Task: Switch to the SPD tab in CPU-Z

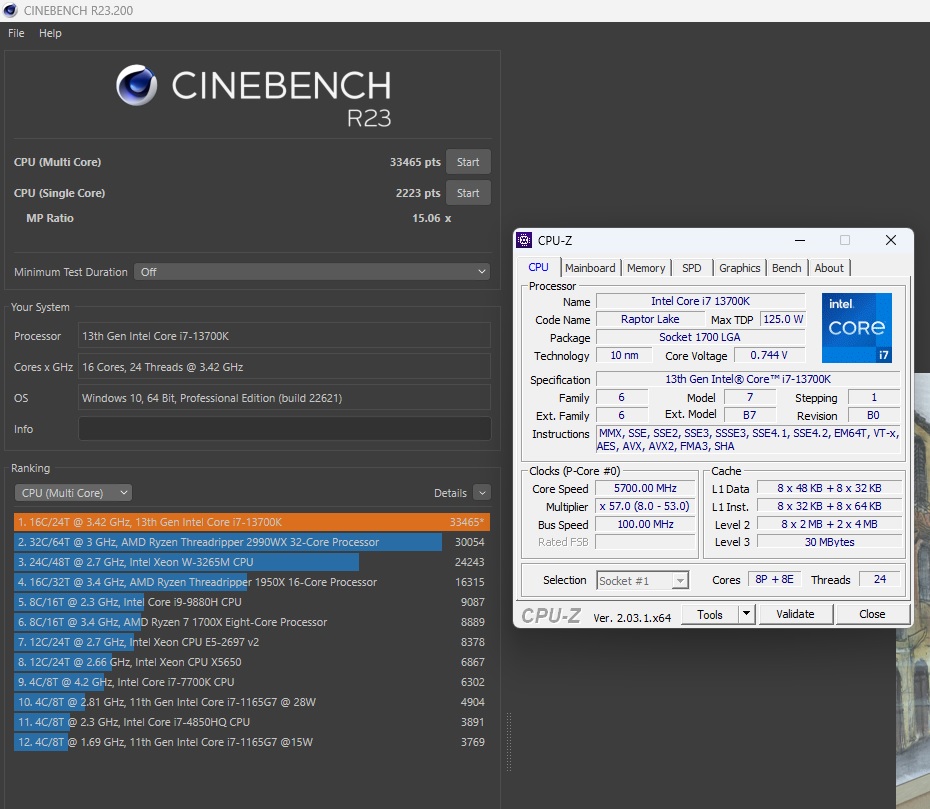Action: click(x=692, y=268)
